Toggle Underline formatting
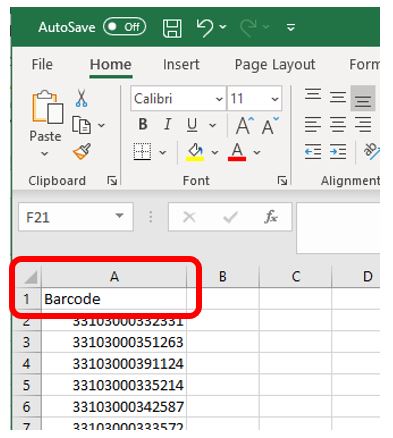This screenshot has width=393, height=438. (x=192, y=125)
